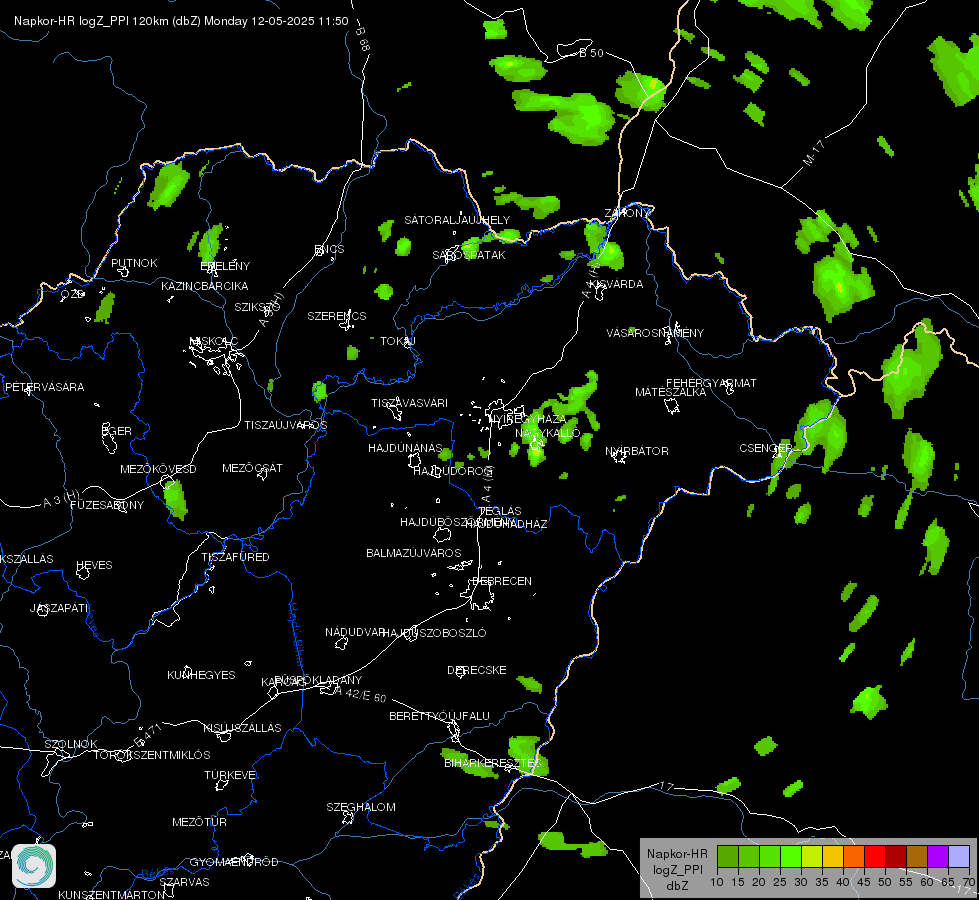Screen dimensions: 979x900
Task: Click the MISKOLC city label
Action: pyautogui.click(x=214, y=341)
